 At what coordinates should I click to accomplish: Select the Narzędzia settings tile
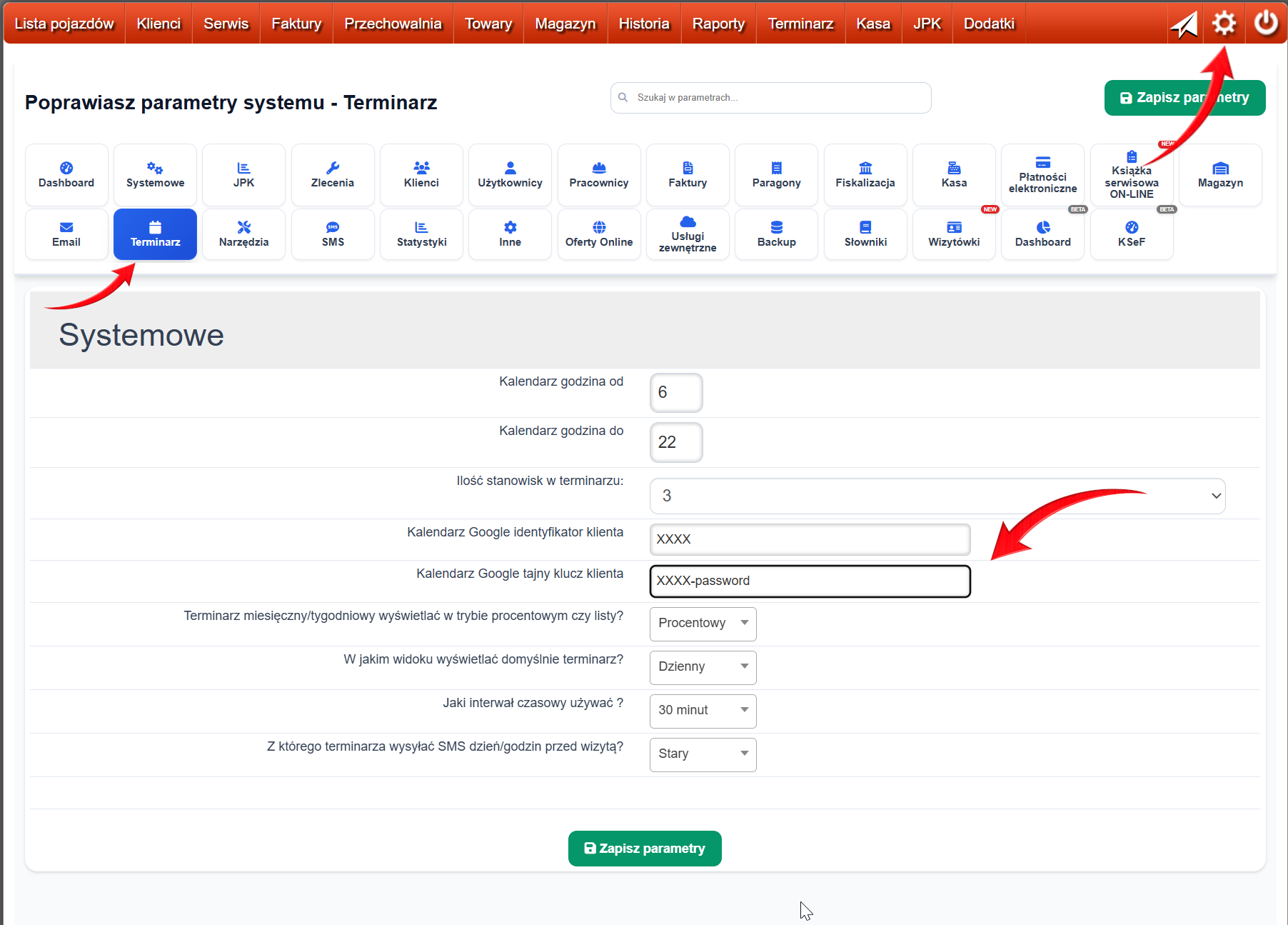[x=243, y=234]
